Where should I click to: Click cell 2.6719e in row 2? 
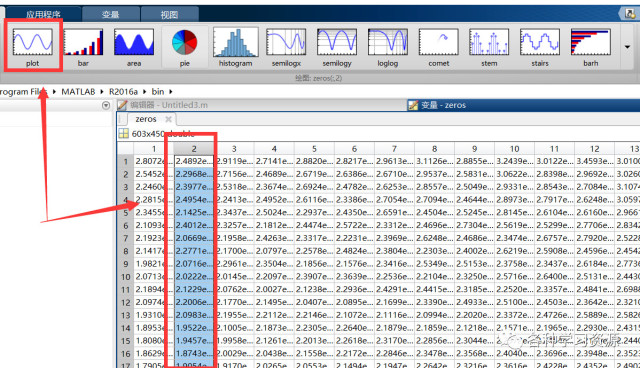tap(314, 174)
